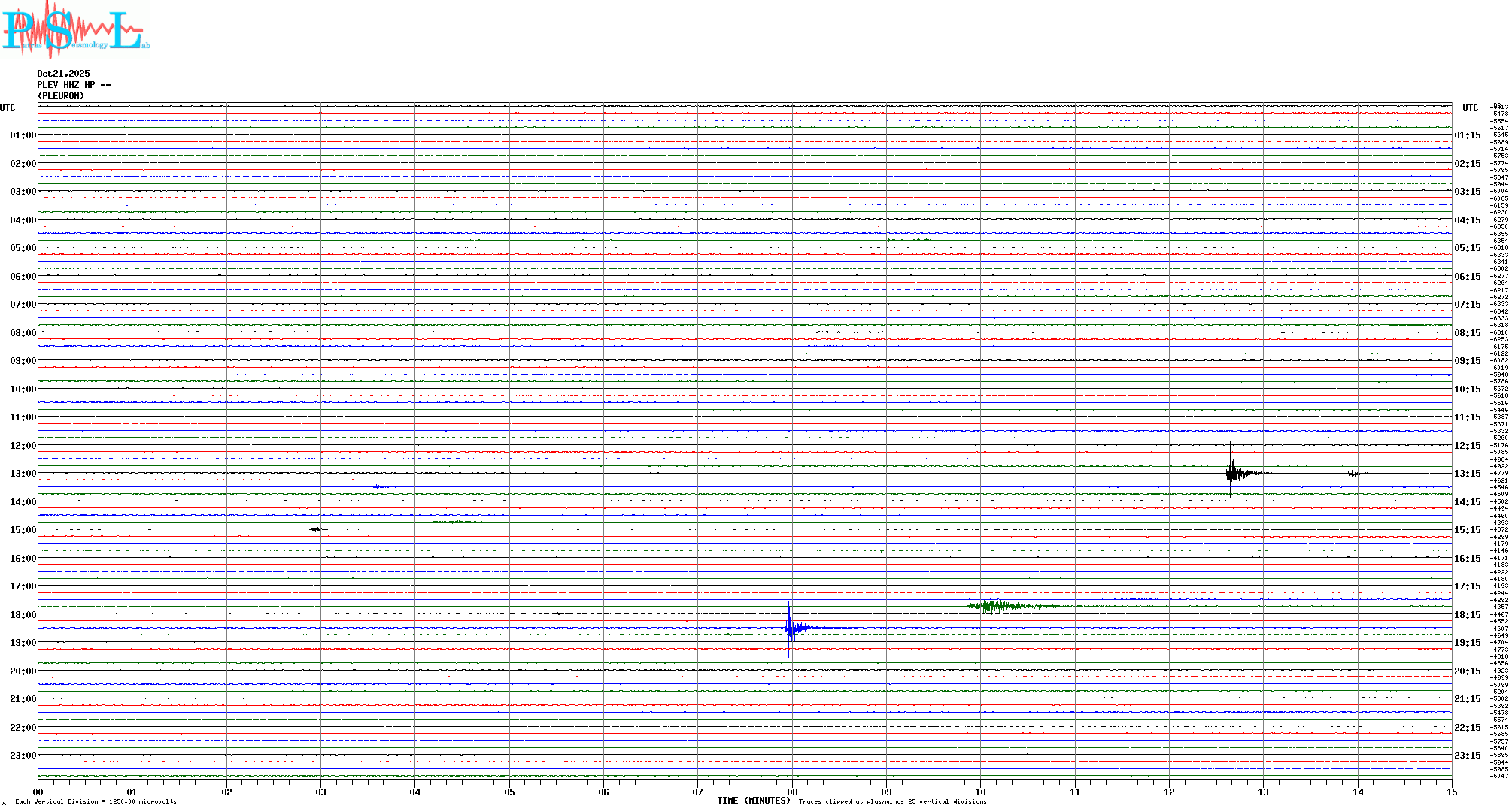Click the traces clipped footnote text

click(892, 801)
